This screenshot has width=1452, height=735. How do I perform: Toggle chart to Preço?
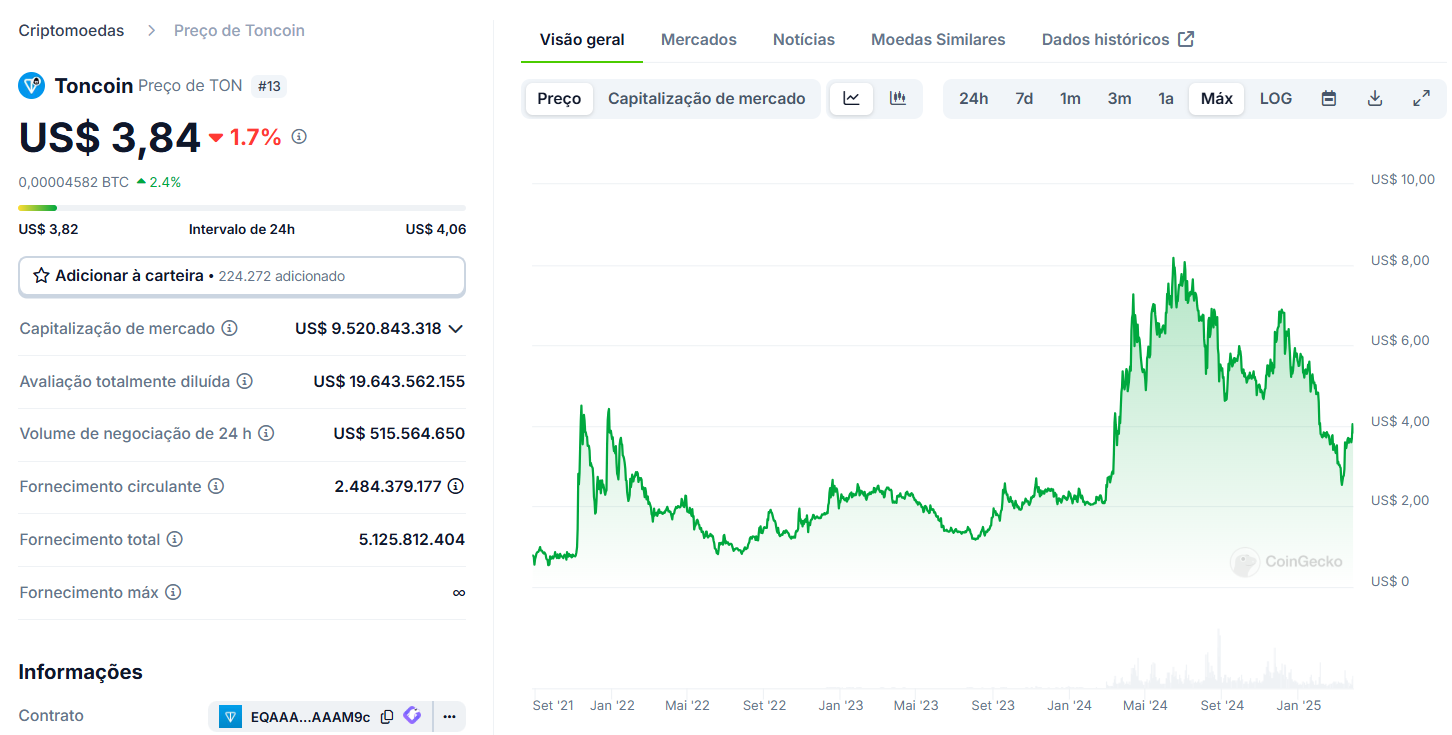tap(559, 99)
